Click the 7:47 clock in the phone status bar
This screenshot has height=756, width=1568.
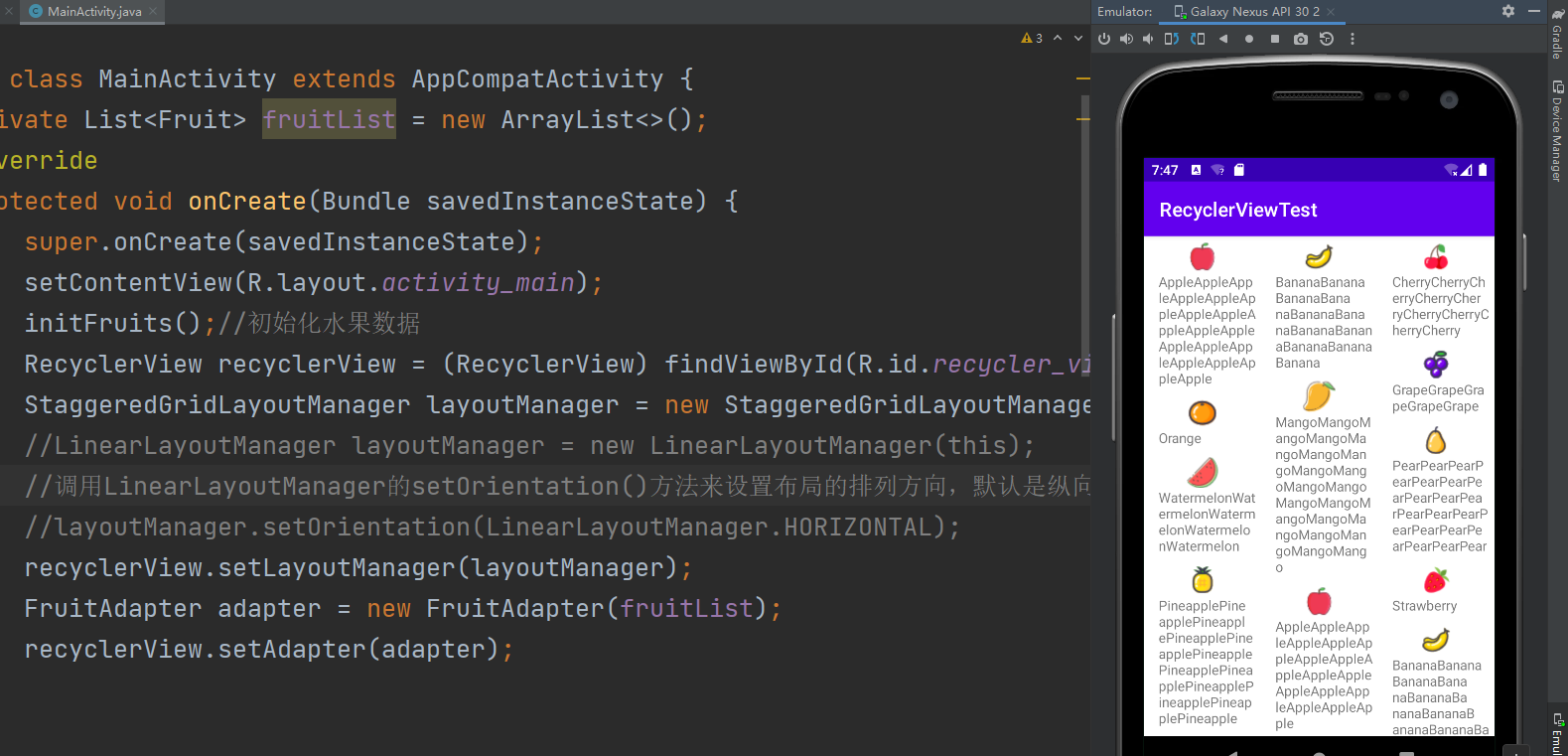[1165, 170]
